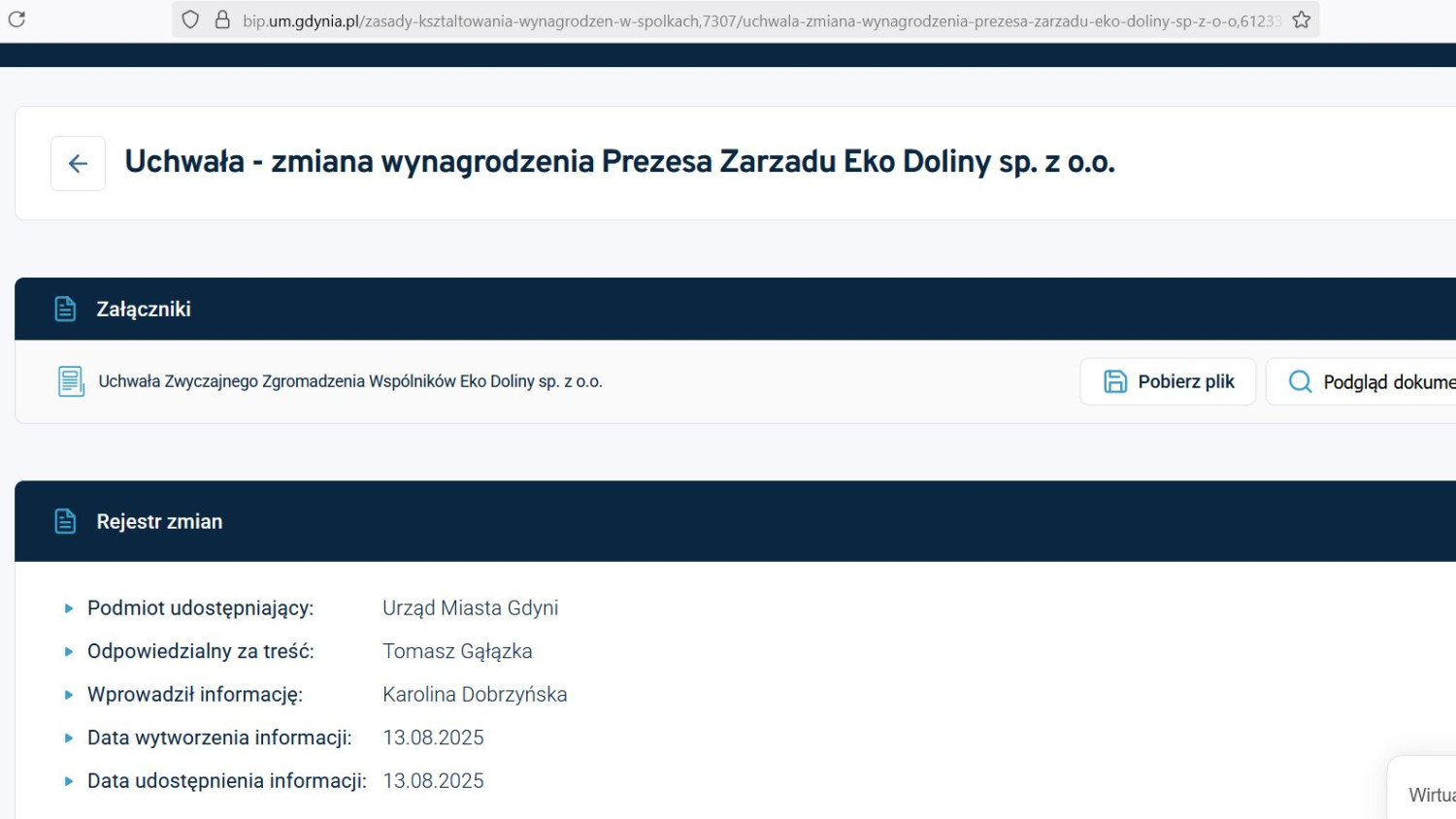Screen dimensions: 1456x819
Task: Show site security info via padlock icon
Action: click(222, 19)
